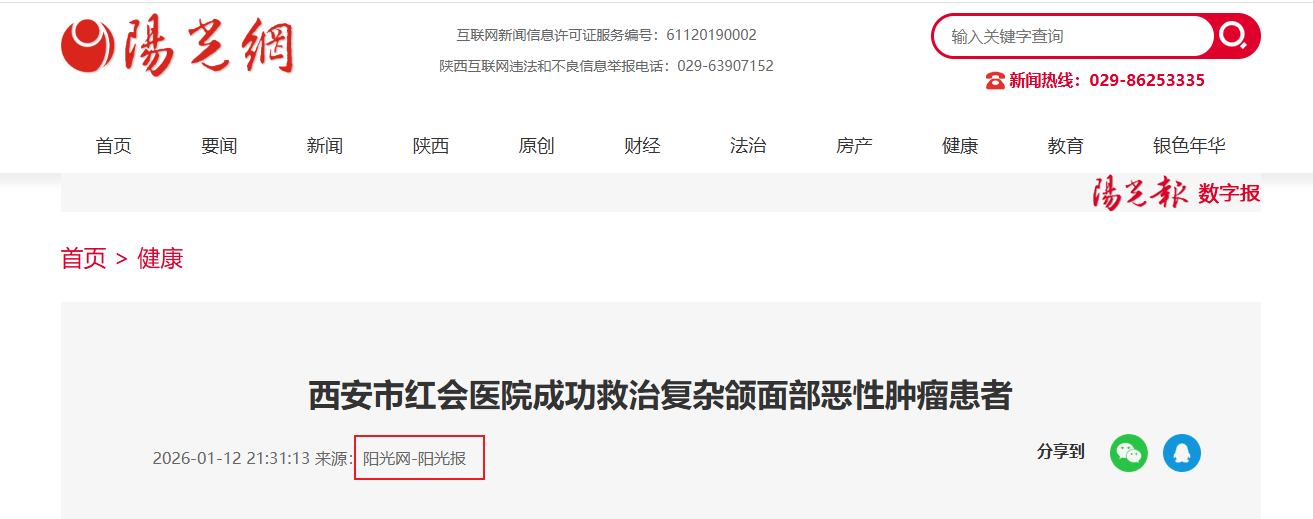Click the red telephone hotline icon
Screen dimensions: 1313x519
pyautogui.click(x=995, y=81)
